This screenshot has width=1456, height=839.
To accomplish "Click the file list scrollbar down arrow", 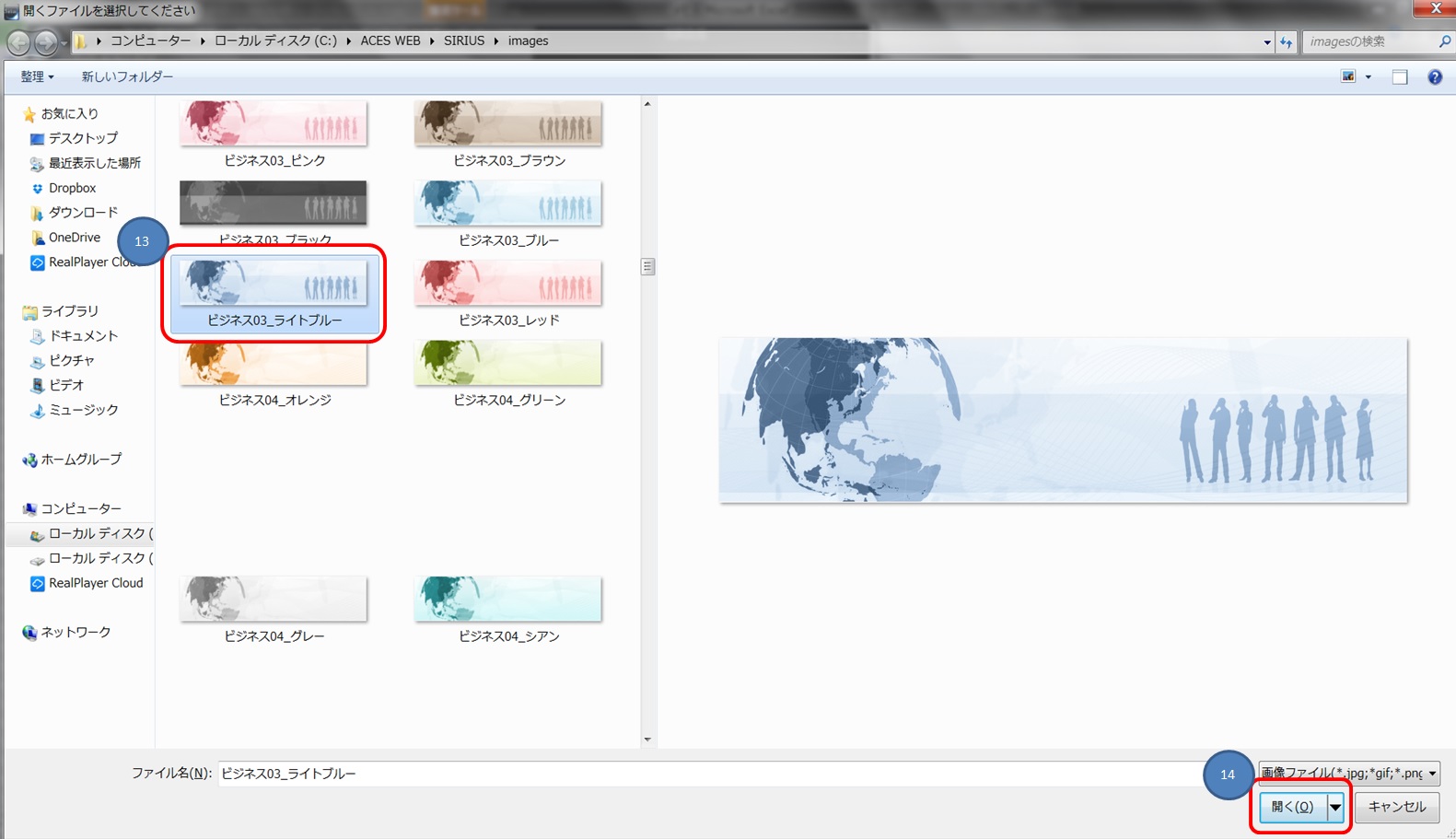I will pos(647,740).
